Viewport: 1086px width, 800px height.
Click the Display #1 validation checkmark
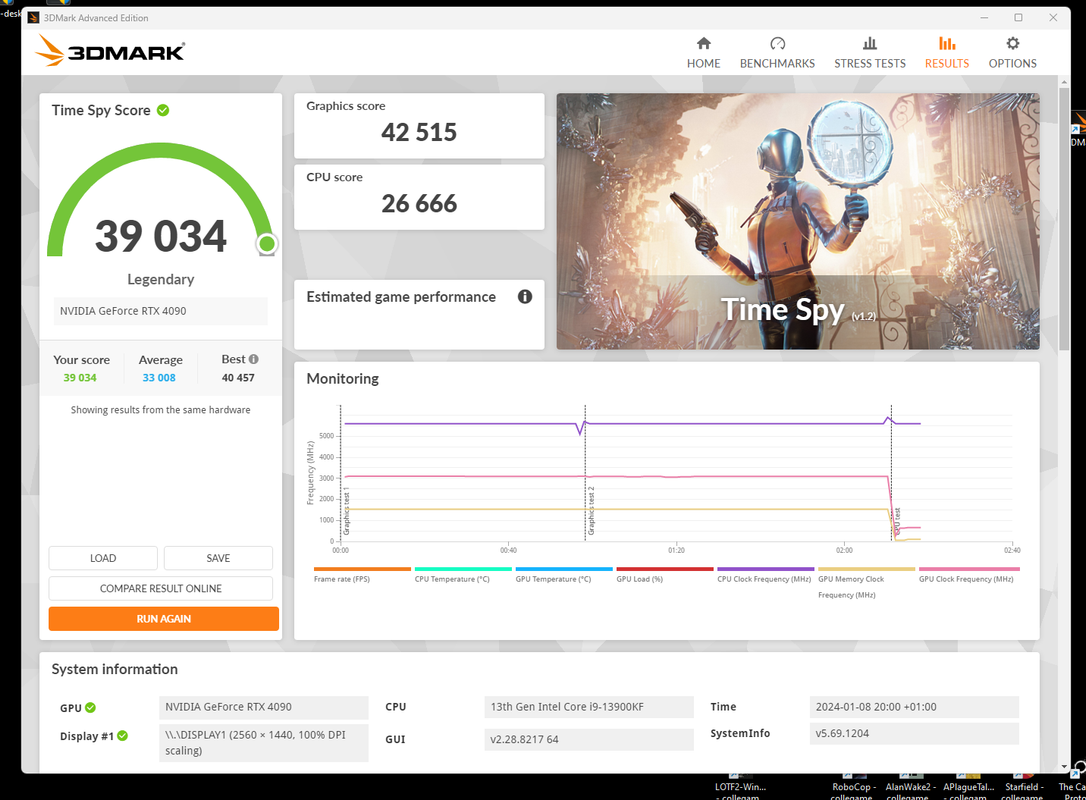point(123,736)
